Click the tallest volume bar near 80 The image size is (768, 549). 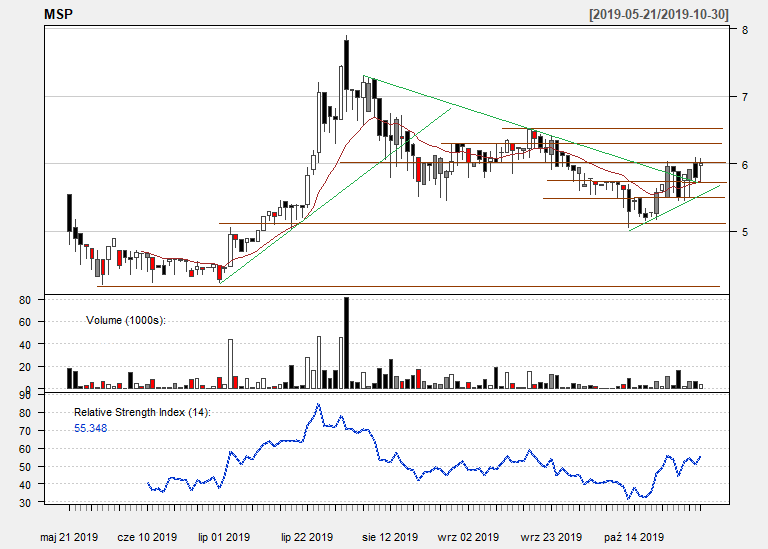346,343
